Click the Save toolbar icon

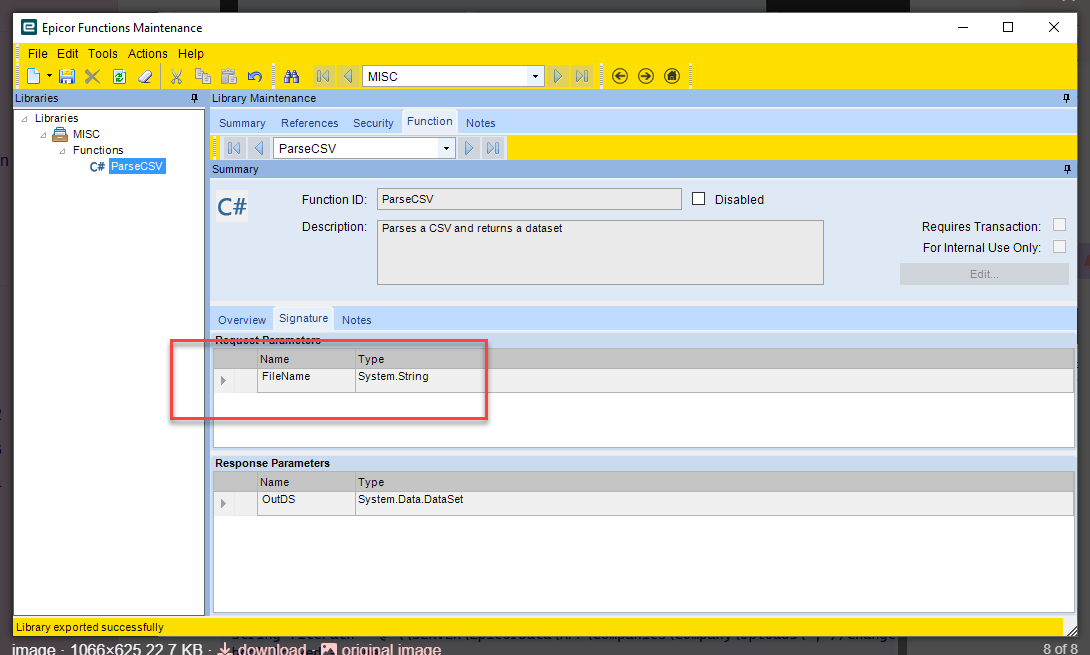click(67, 76)
